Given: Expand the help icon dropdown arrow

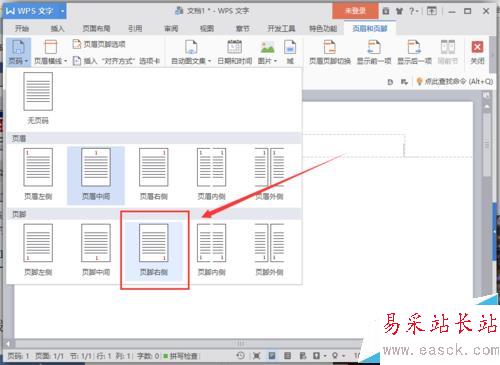Looking at the screenshot, I should 417,12.
